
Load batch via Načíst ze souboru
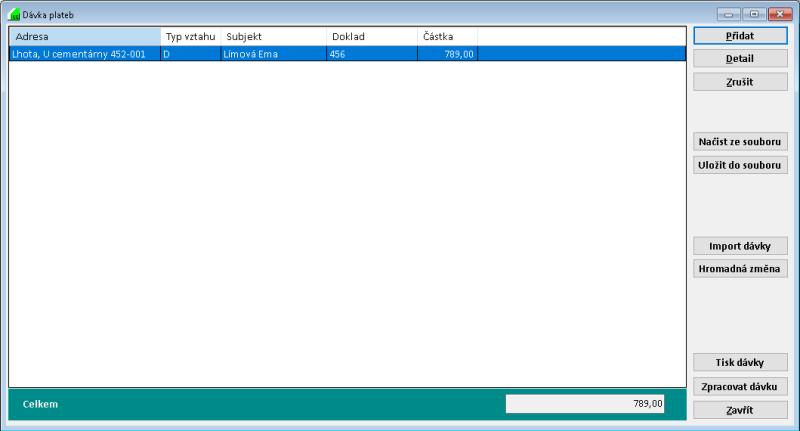point(740,142)
